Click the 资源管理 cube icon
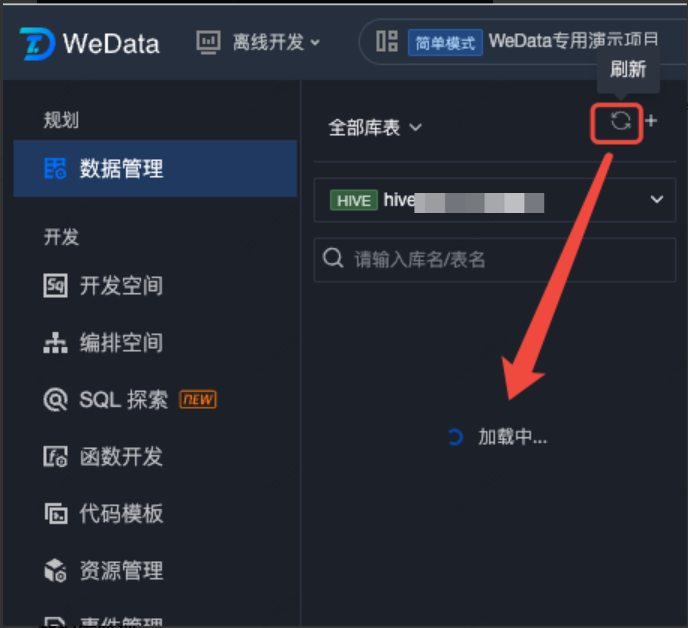Screen dimensions: 688x628 (55, 571)
